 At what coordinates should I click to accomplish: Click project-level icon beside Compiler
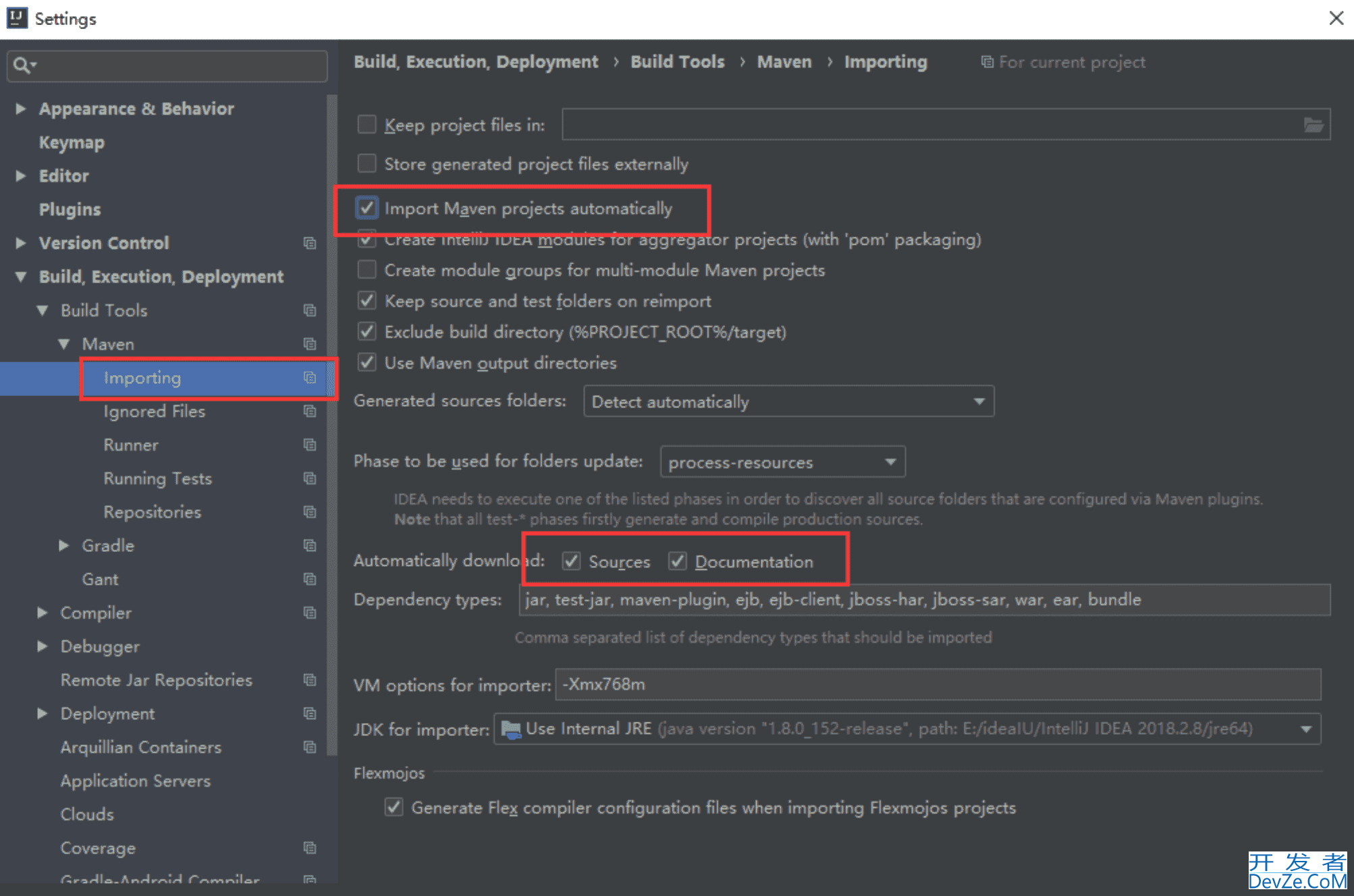310,613
